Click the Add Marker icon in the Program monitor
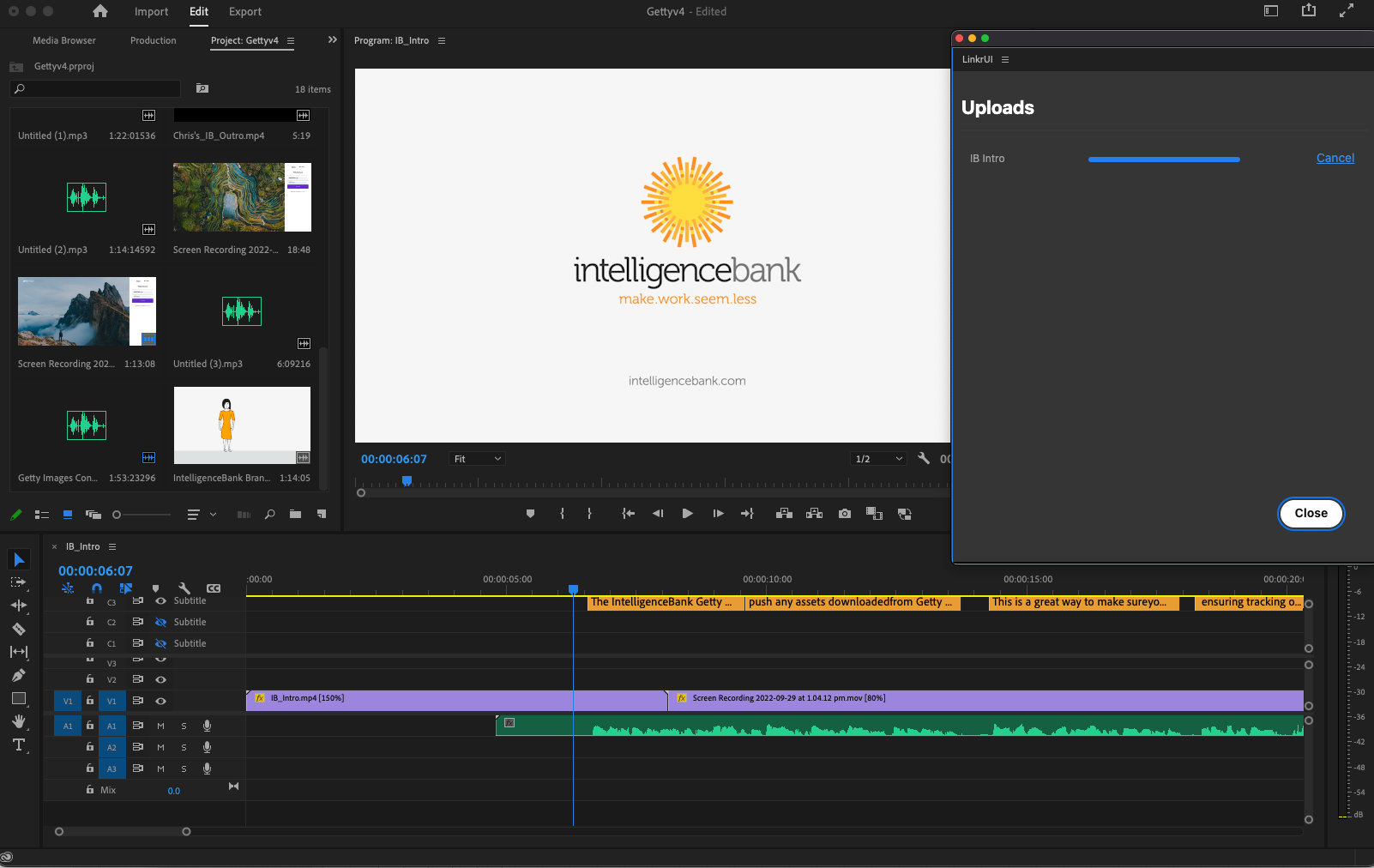Viewport: 1374px width, 868px height. (530, 514)
